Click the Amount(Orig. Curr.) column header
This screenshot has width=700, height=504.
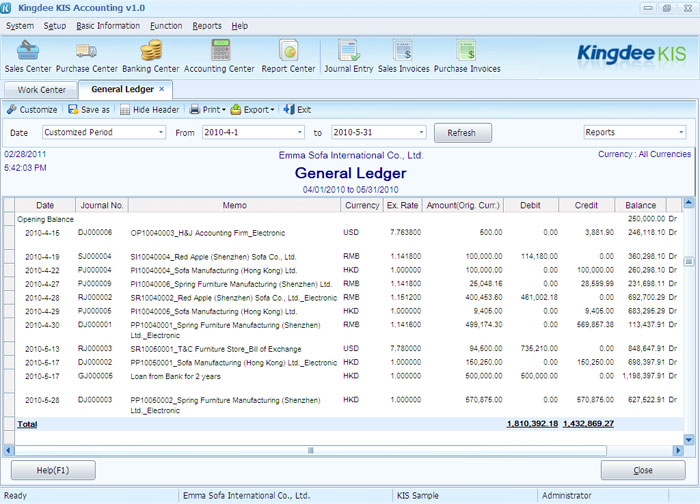coord(463,205)
